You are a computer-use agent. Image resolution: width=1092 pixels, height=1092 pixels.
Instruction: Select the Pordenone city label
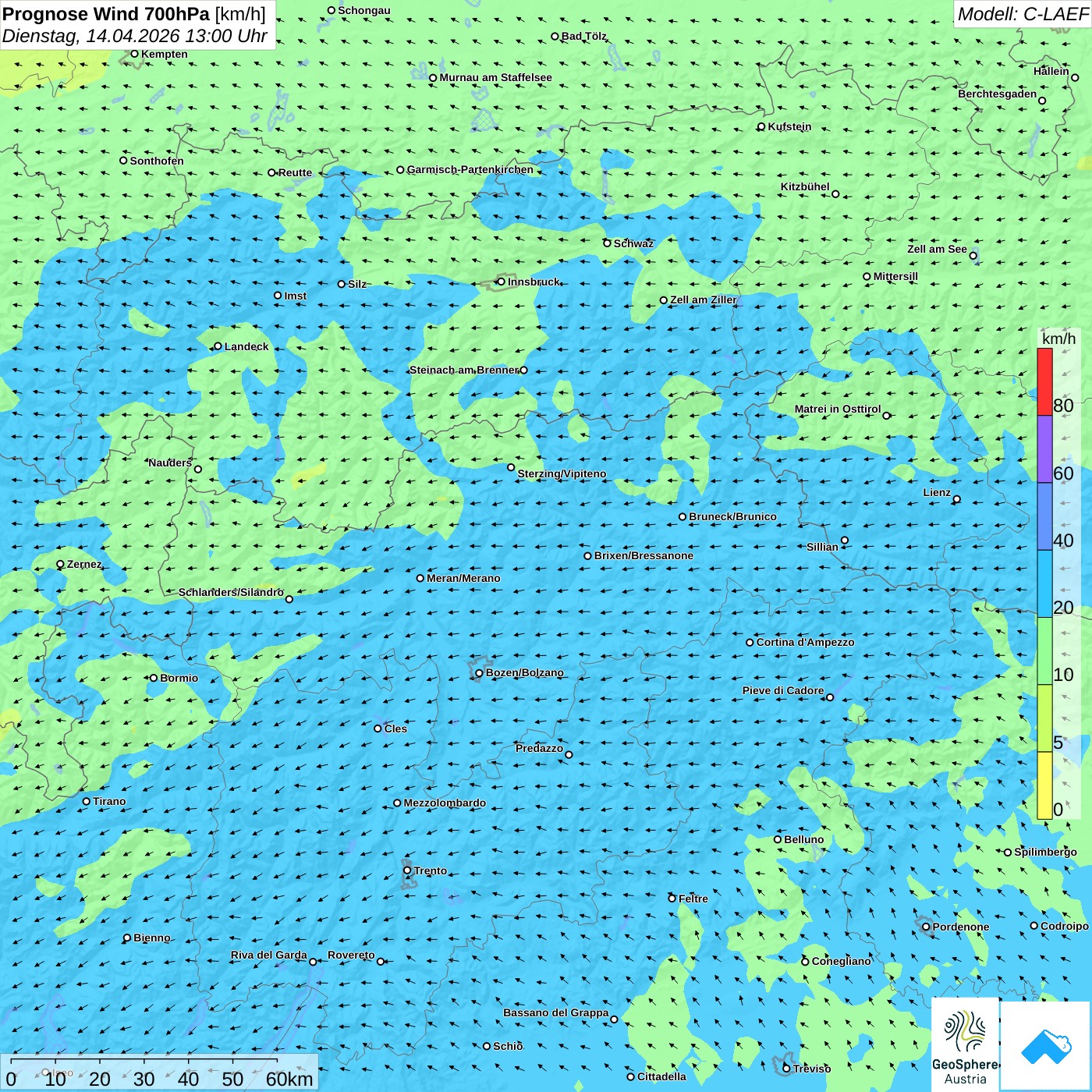(961, 927)
